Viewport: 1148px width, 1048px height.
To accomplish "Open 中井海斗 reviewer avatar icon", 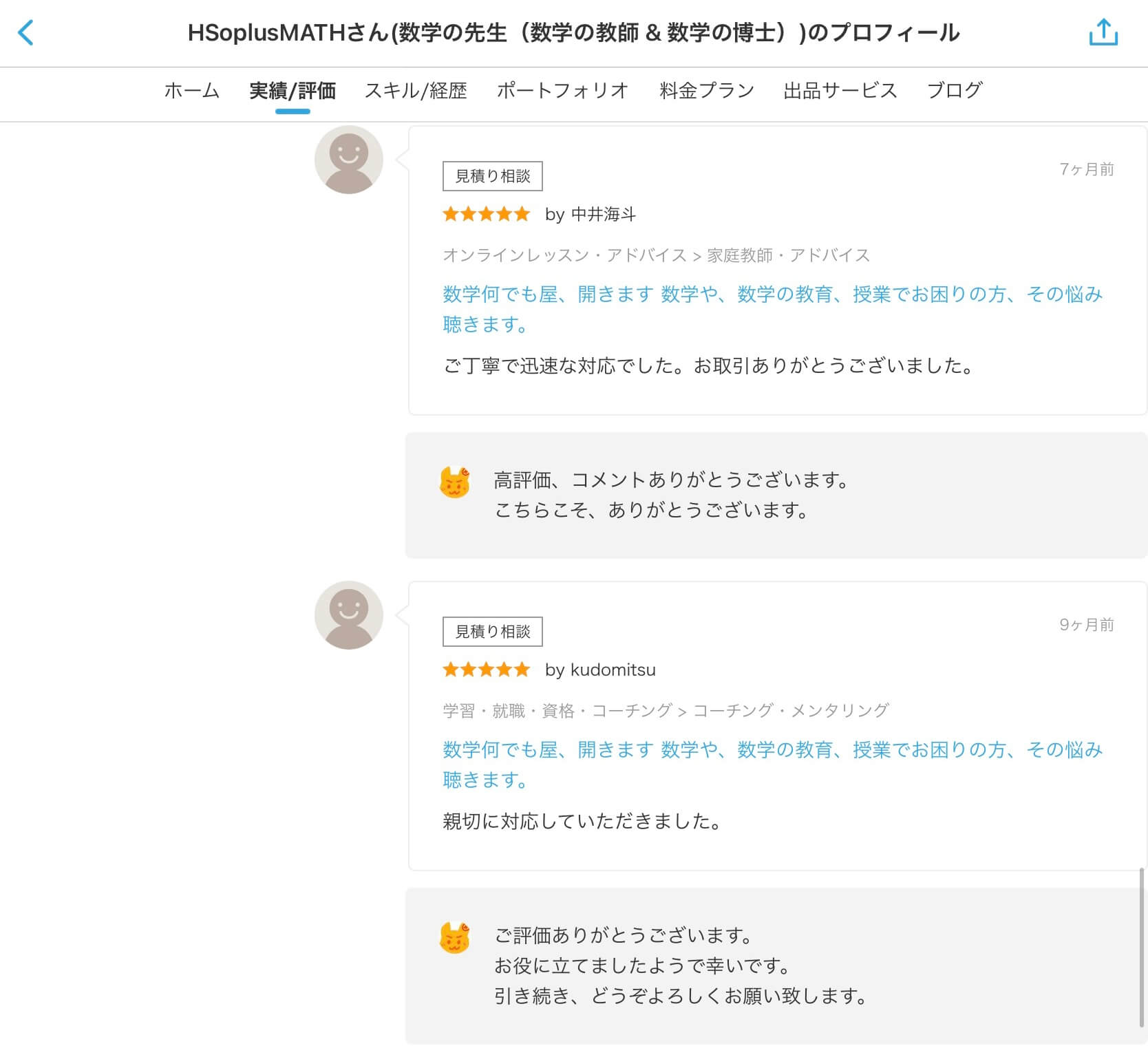I will (349, 160).
